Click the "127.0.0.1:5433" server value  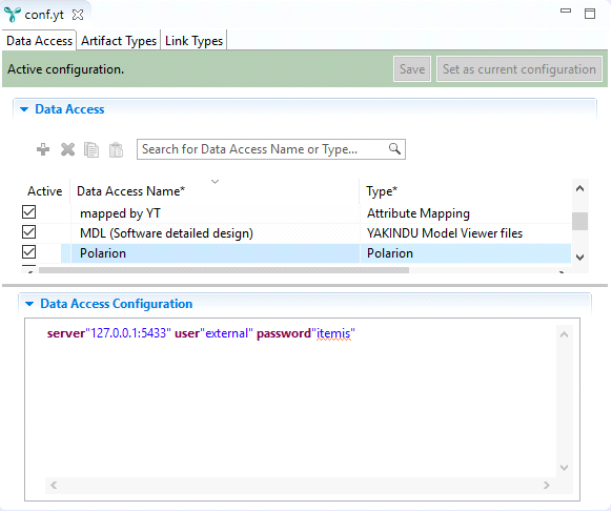[x=128, y=334]
